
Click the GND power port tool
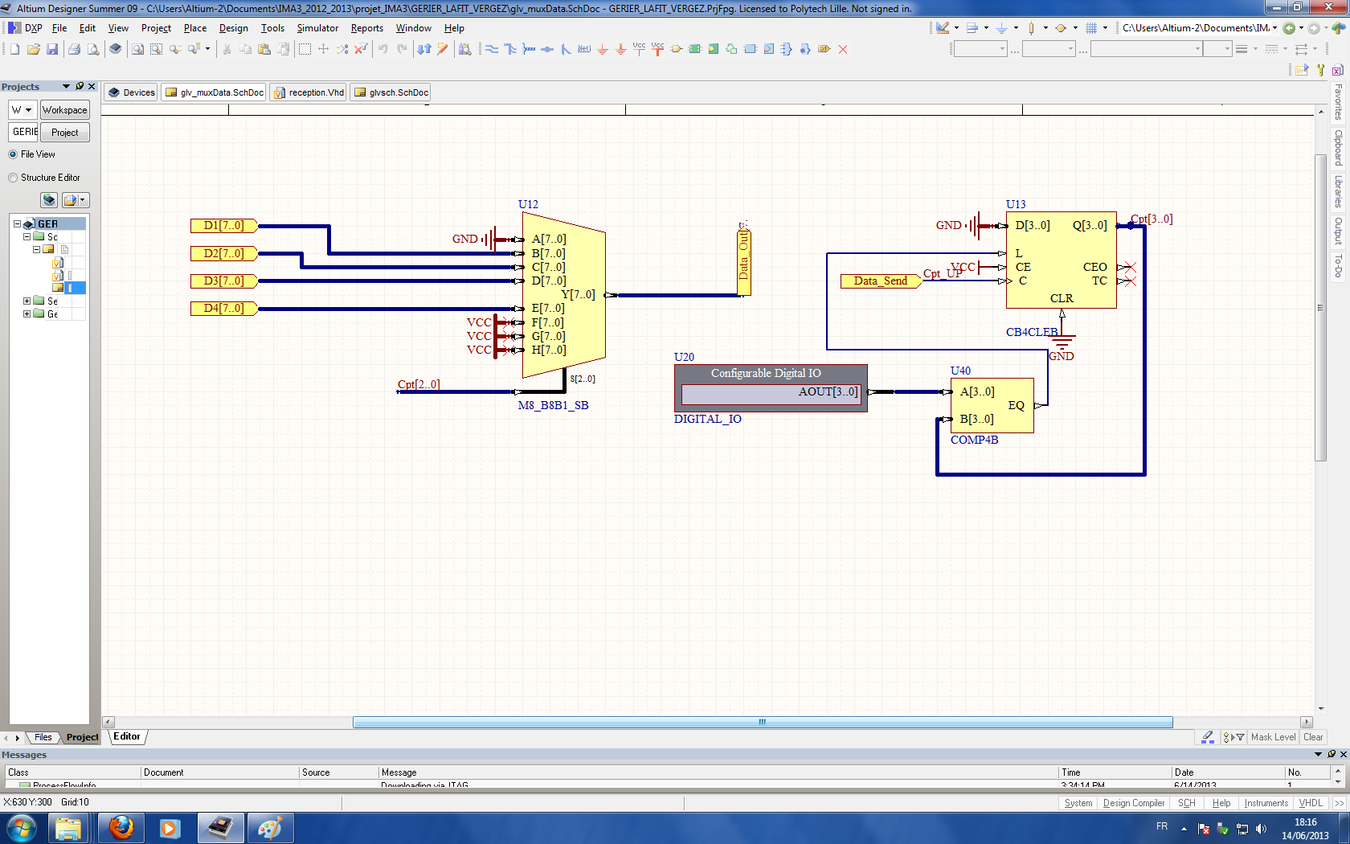[602, 49]
